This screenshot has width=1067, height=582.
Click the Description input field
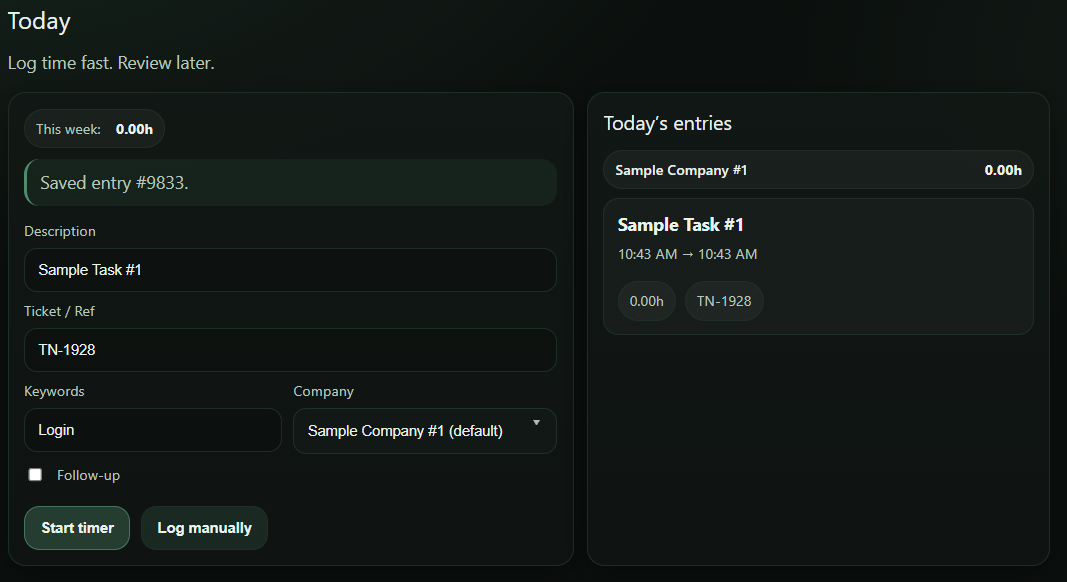click(x=290, y=270)
